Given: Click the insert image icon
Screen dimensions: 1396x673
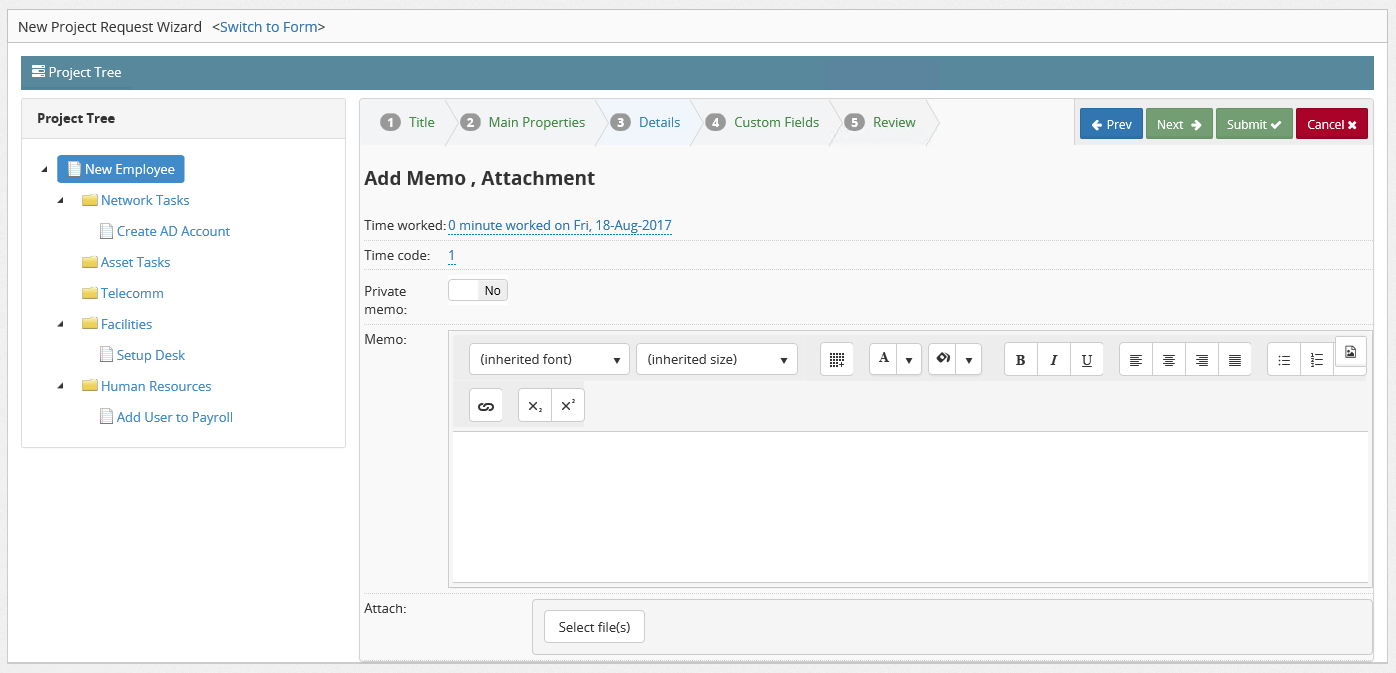Looking at the screenshot, I should click(x=1350, y=352).
